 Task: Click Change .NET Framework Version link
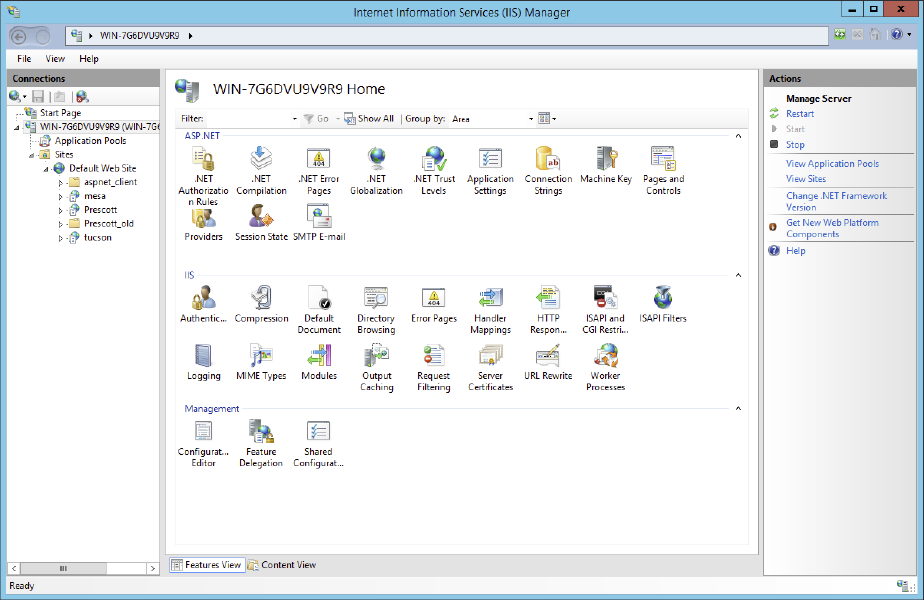tap(836, 202)
